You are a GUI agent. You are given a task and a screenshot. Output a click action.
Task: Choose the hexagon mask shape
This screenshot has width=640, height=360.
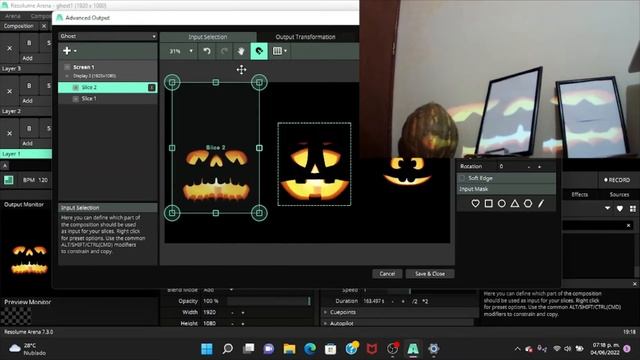click(528, 203)
